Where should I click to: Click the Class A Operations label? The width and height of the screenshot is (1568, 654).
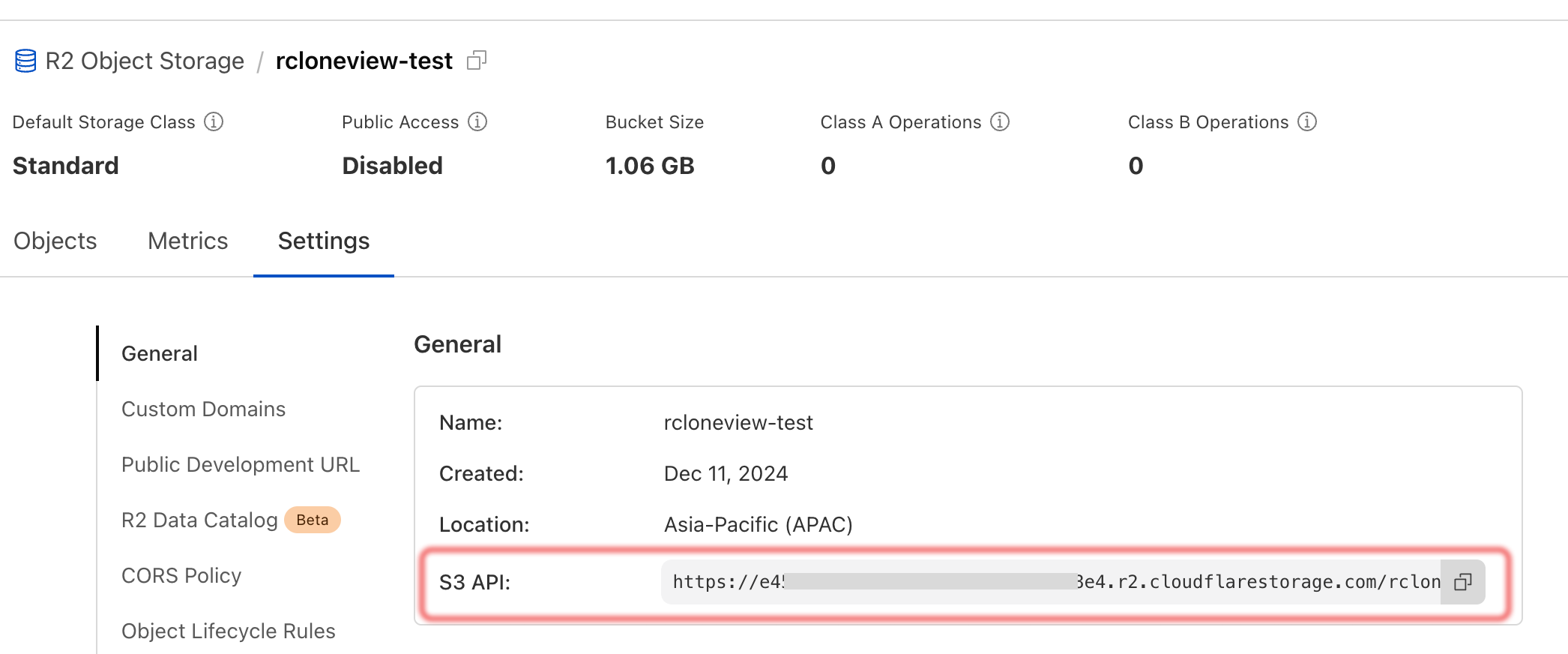tap(901, 122)
